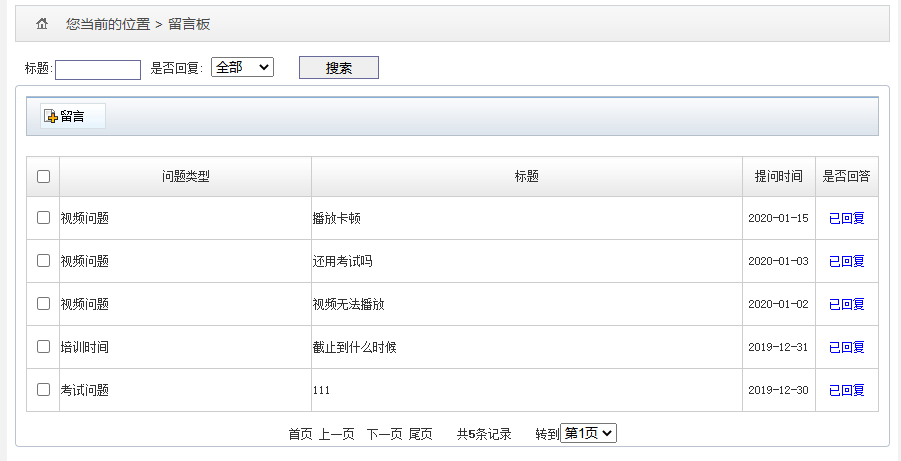Click 上一页 previous page link

(336, 434)
